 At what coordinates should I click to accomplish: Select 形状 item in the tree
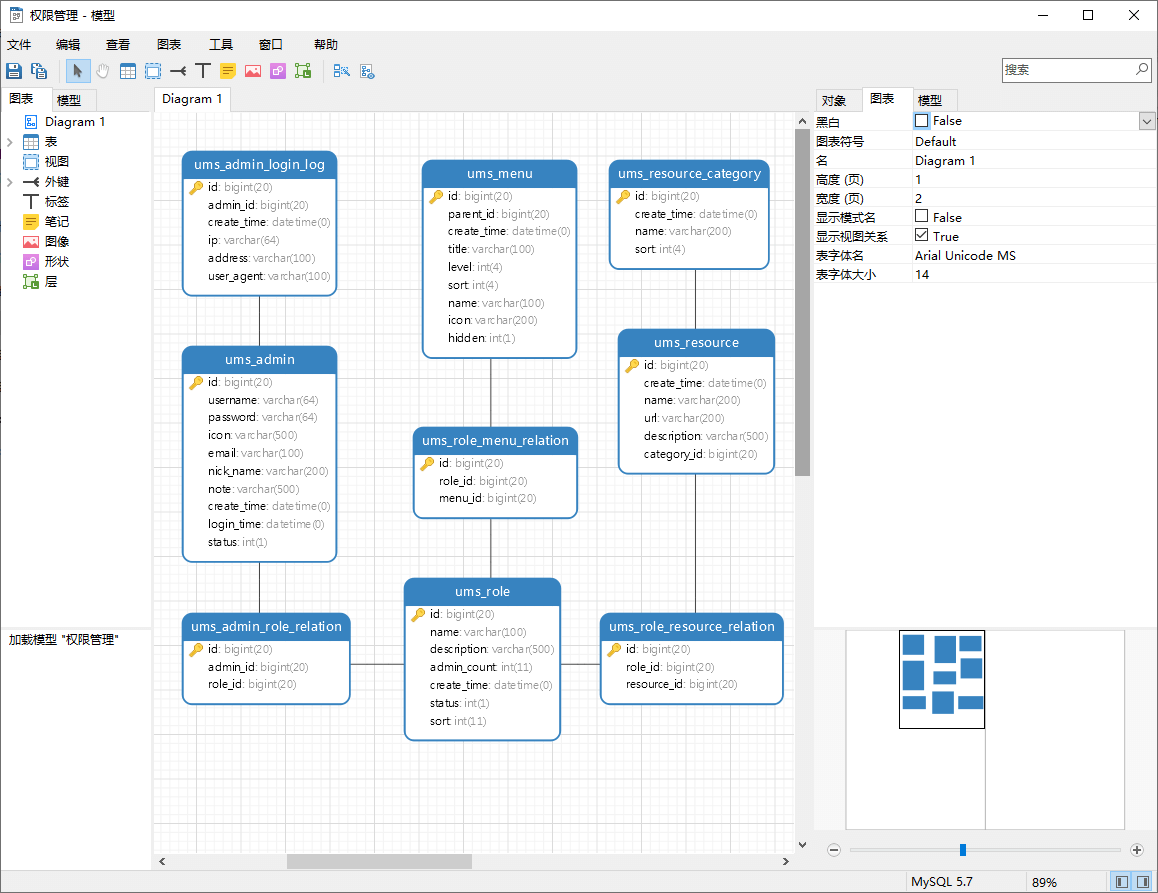point(57,261)
